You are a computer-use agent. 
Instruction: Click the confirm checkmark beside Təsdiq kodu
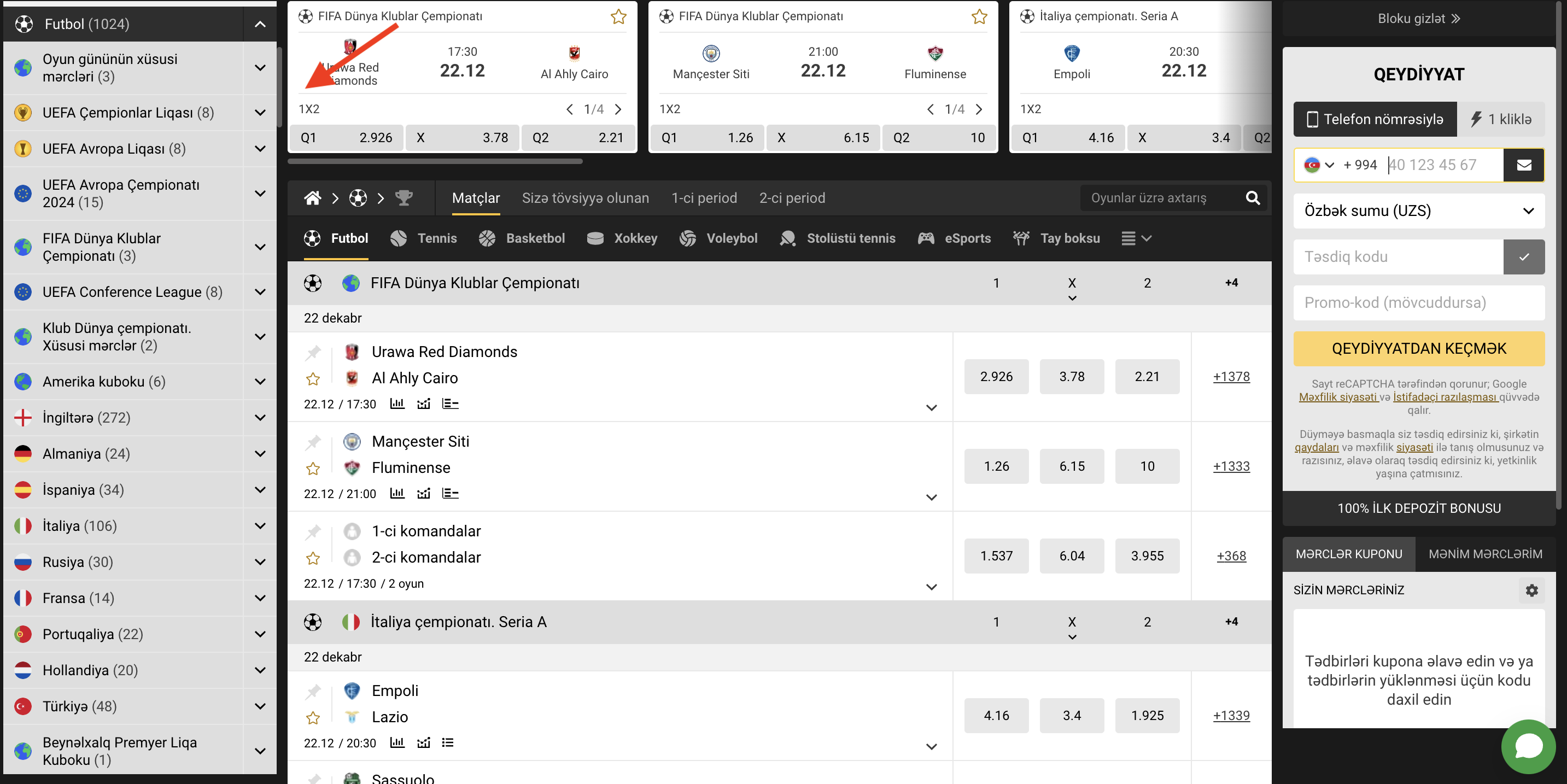[1524, 256]
